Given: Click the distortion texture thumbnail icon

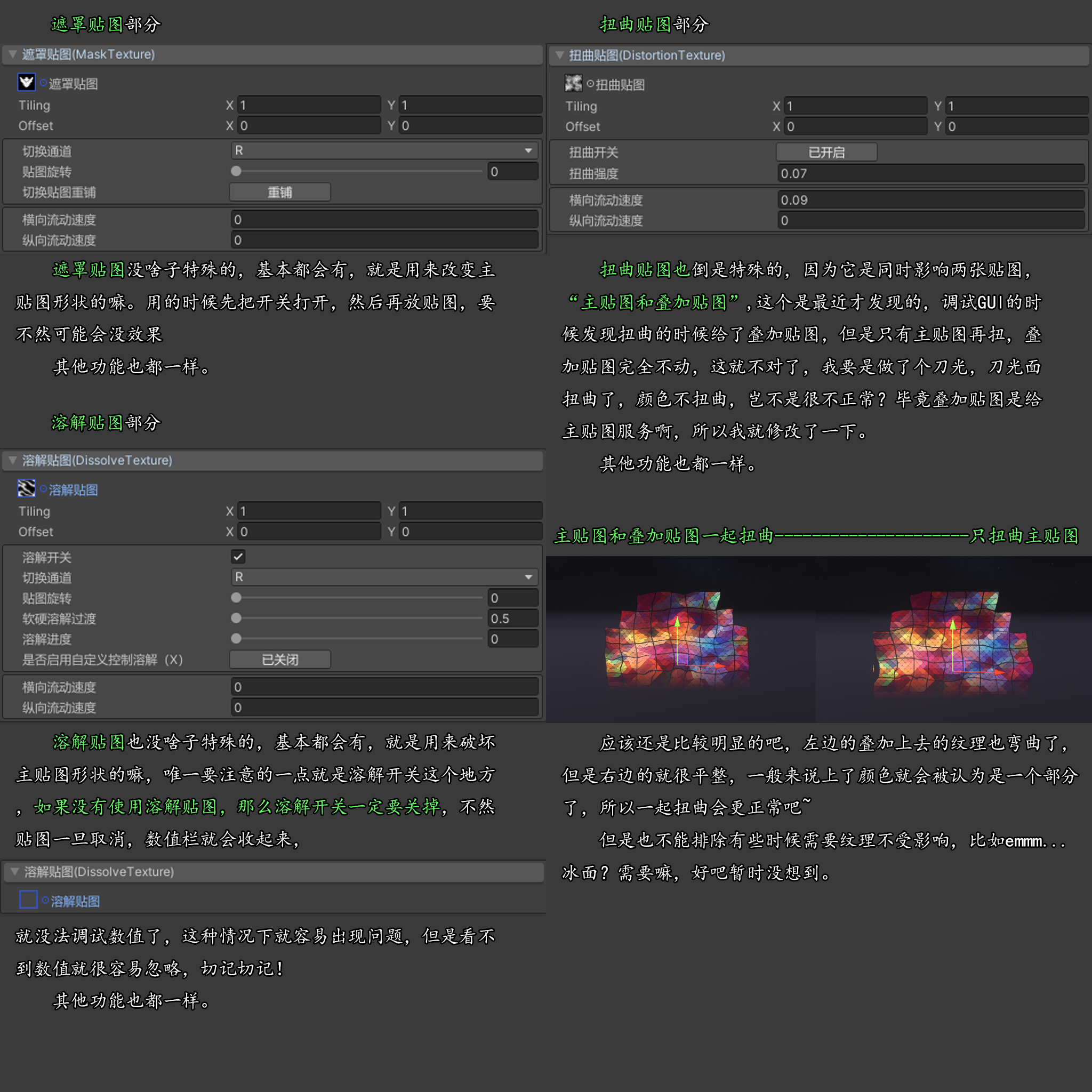Looking at the screenshot, I should pos(573,83).
